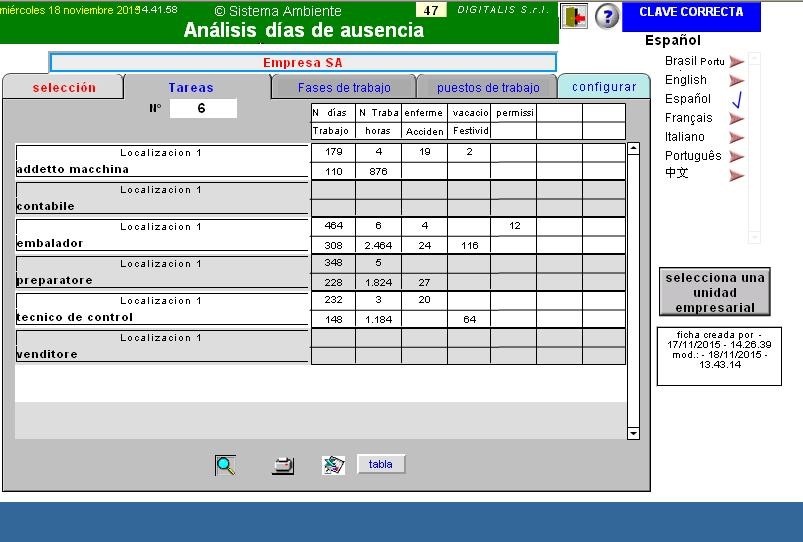Select Chinese 中文 language arrow
The height and width of the screenshot is (542, 803).
[736, 176]
